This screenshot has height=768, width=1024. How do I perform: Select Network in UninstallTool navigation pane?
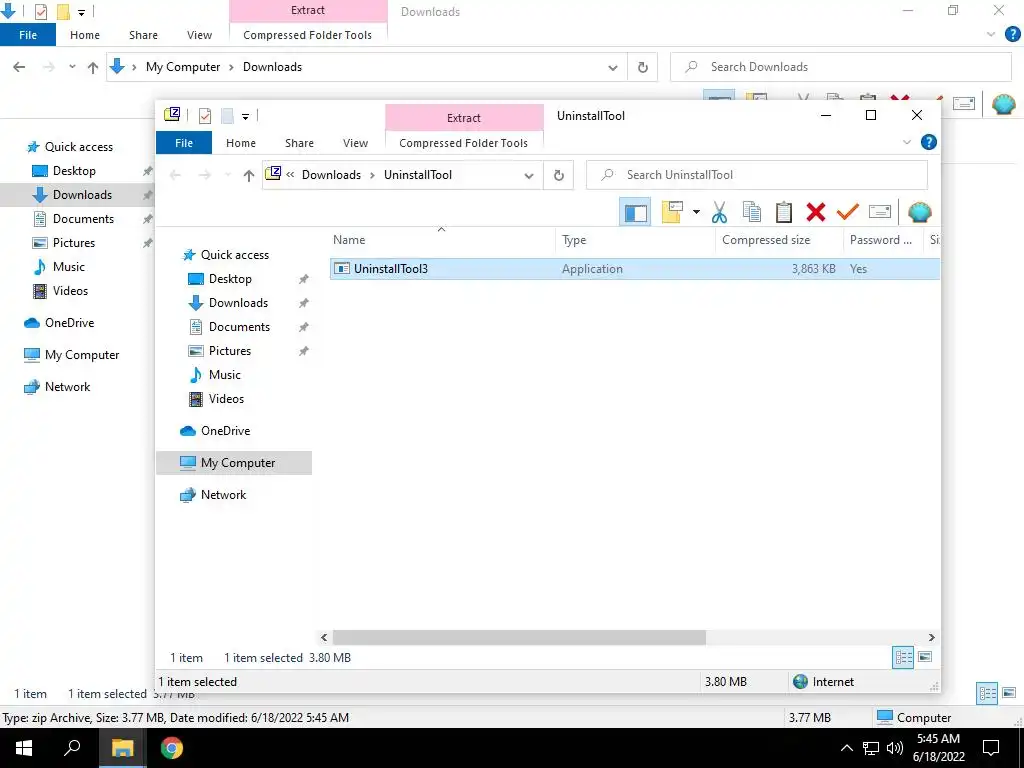pyautogui.click(x=223, y=495)
